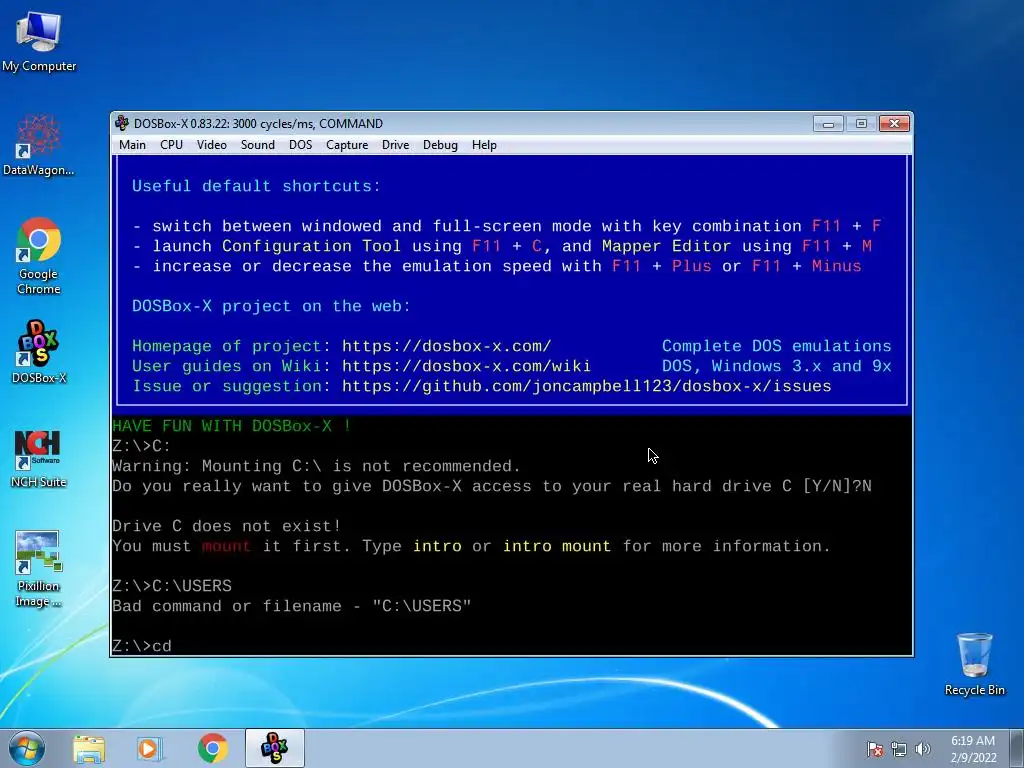Open the NCH Suite desktop shortcut
Screen dimensions: 1024x768
point(39,458)
